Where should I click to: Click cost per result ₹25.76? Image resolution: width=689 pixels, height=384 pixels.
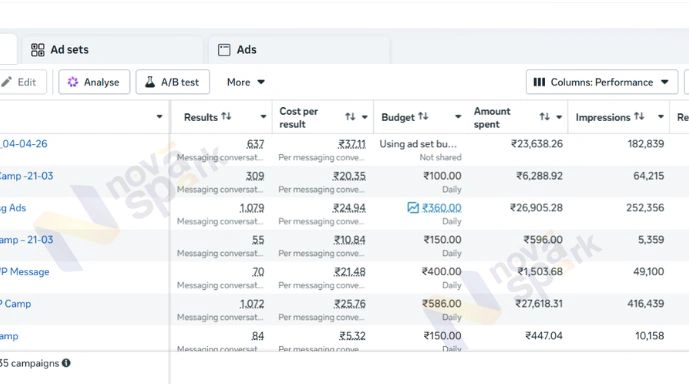click(349, 304)
